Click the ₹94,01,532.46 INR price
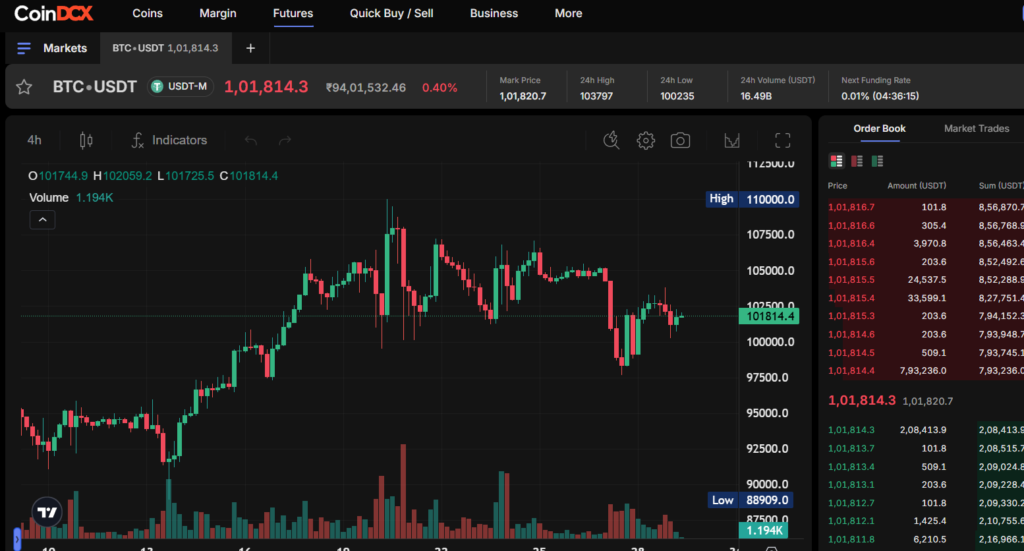Screen dimensions: 1024x551 click(366, 87)
